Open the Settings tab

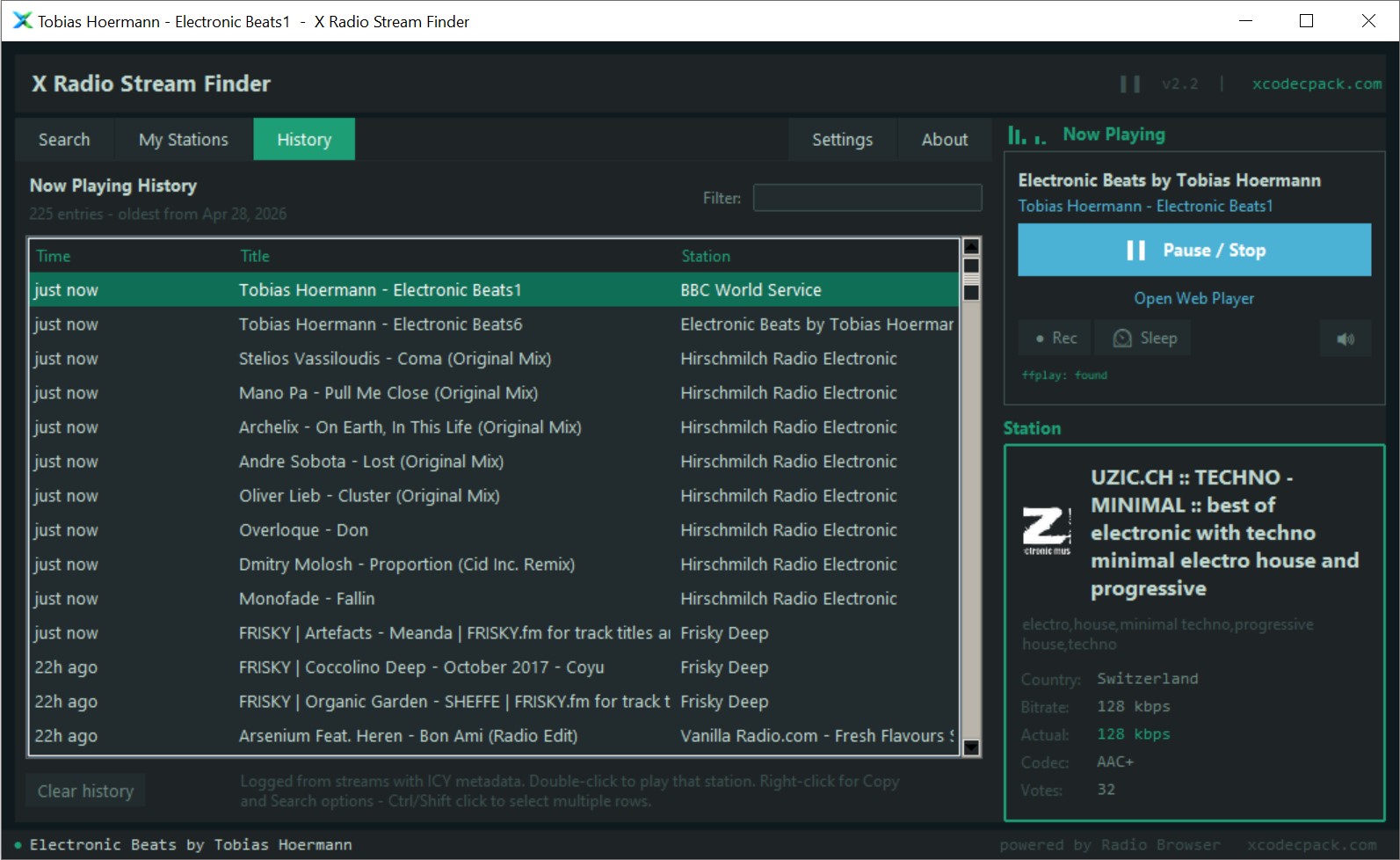pyautogui.click(x=842, y=139)
